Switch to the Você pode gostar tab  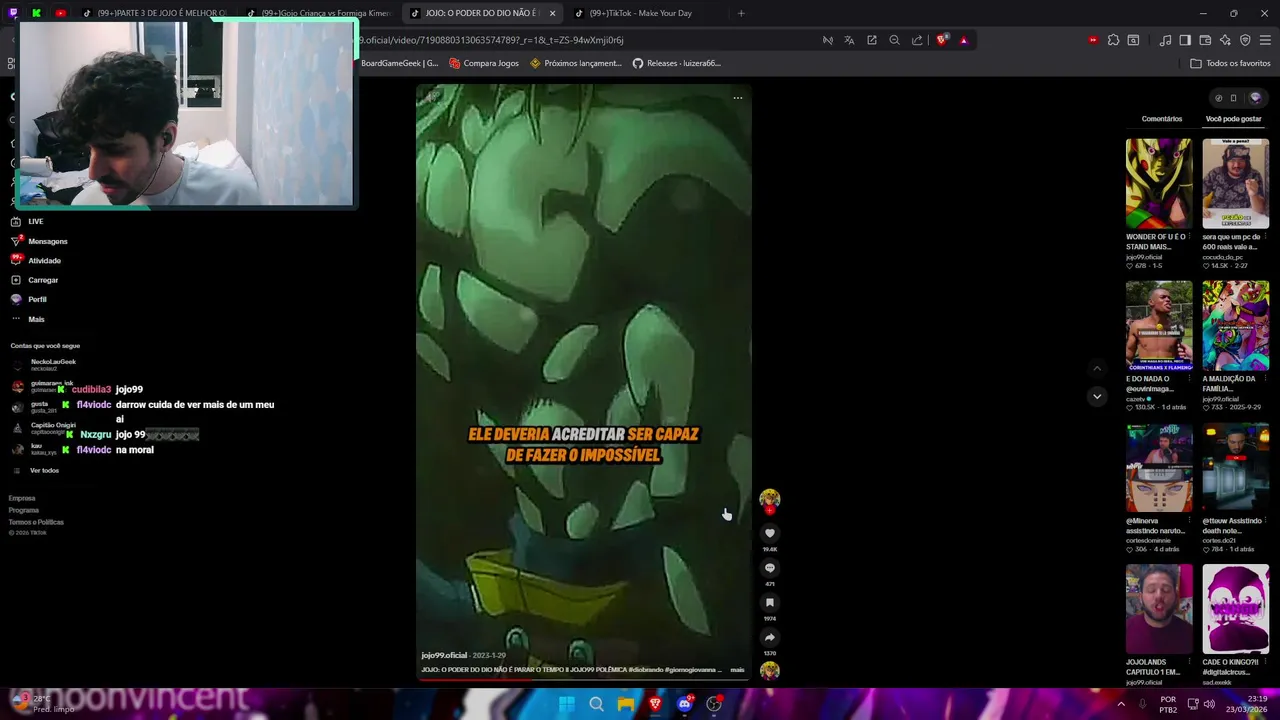(1233, 119)
